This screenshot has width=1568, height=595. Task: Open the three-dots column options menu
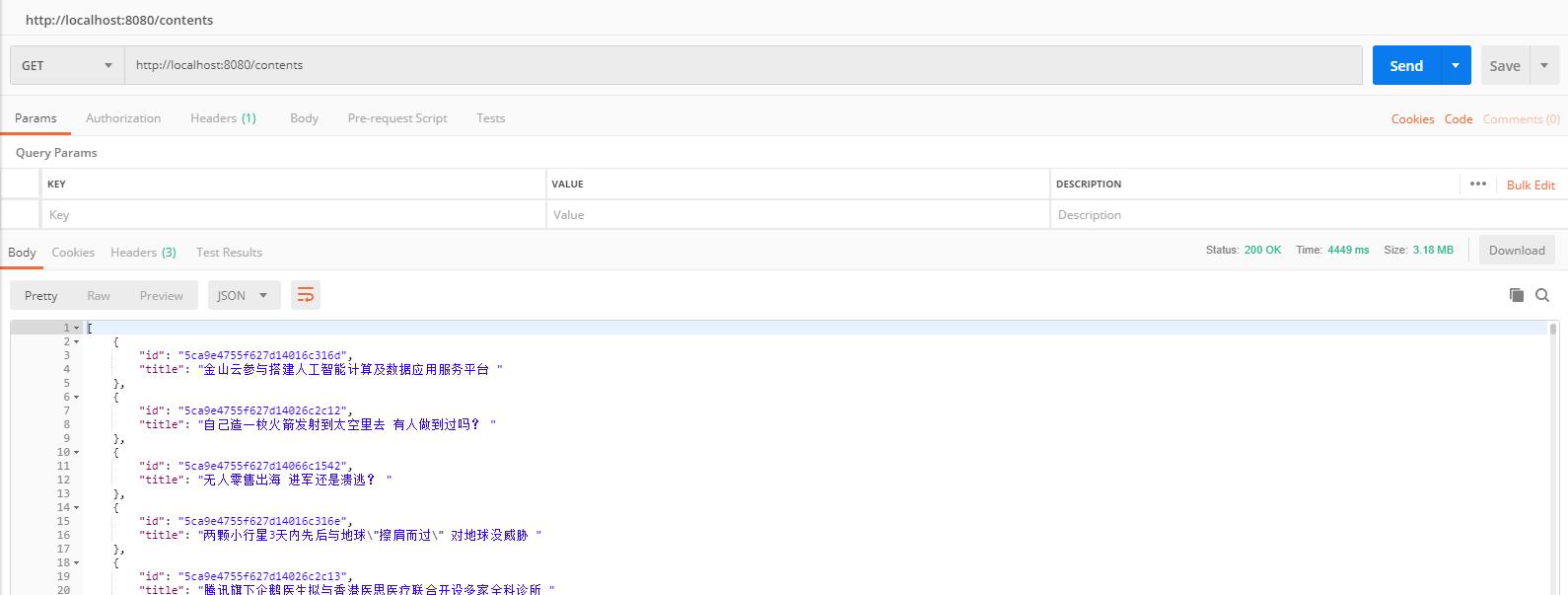[x=1477, y=184]
